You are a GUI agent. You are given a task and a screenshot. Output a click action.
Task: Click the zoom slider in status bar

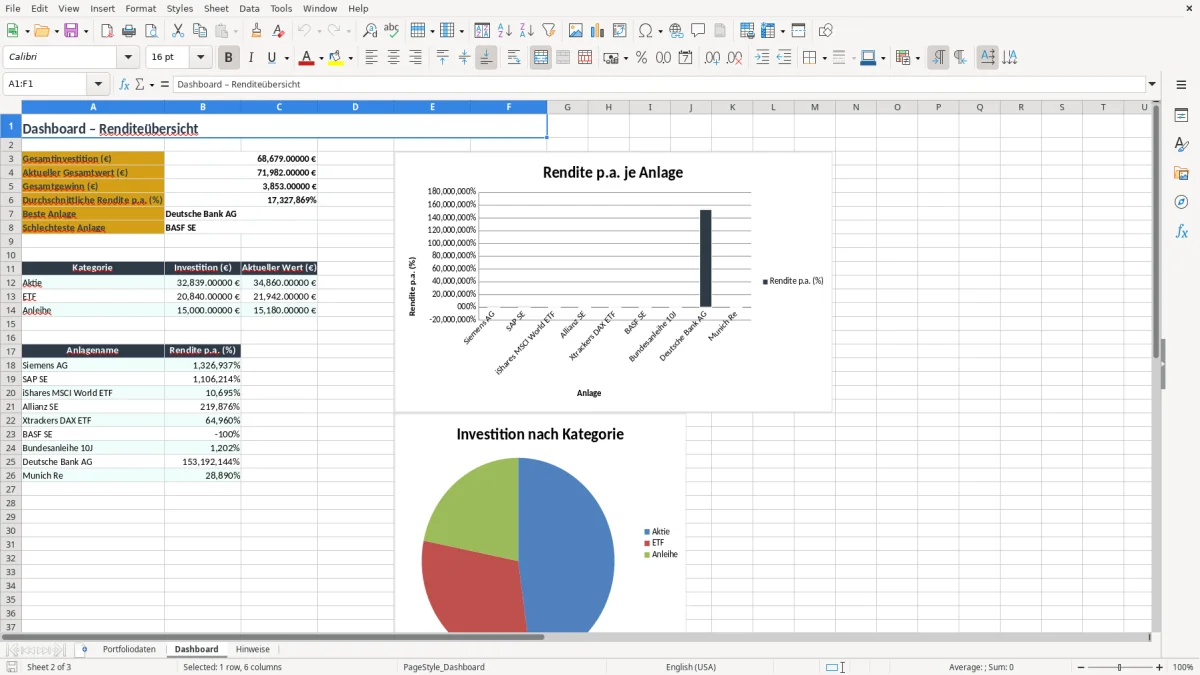[x=1120, y=667]
